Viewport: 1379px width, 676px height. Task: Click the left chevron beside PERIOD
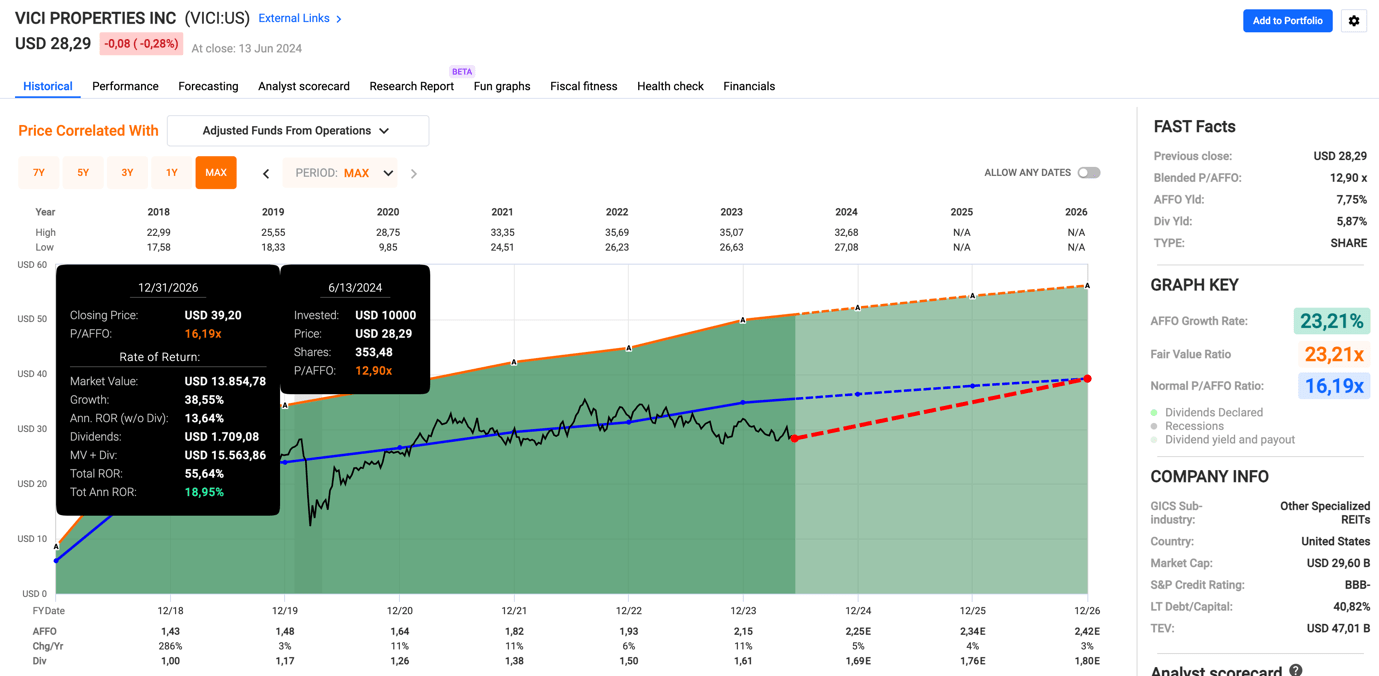[x=266, y=172]
